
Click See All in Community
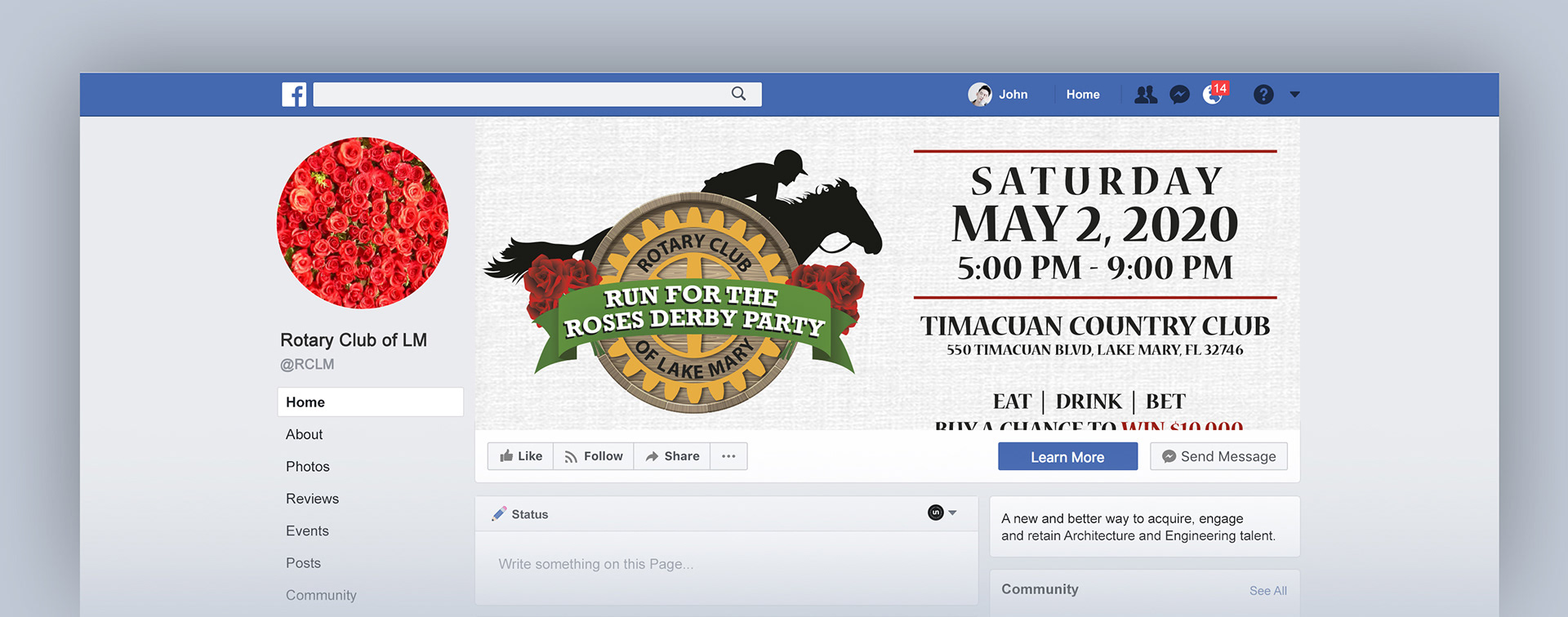tap(1267, 590)
